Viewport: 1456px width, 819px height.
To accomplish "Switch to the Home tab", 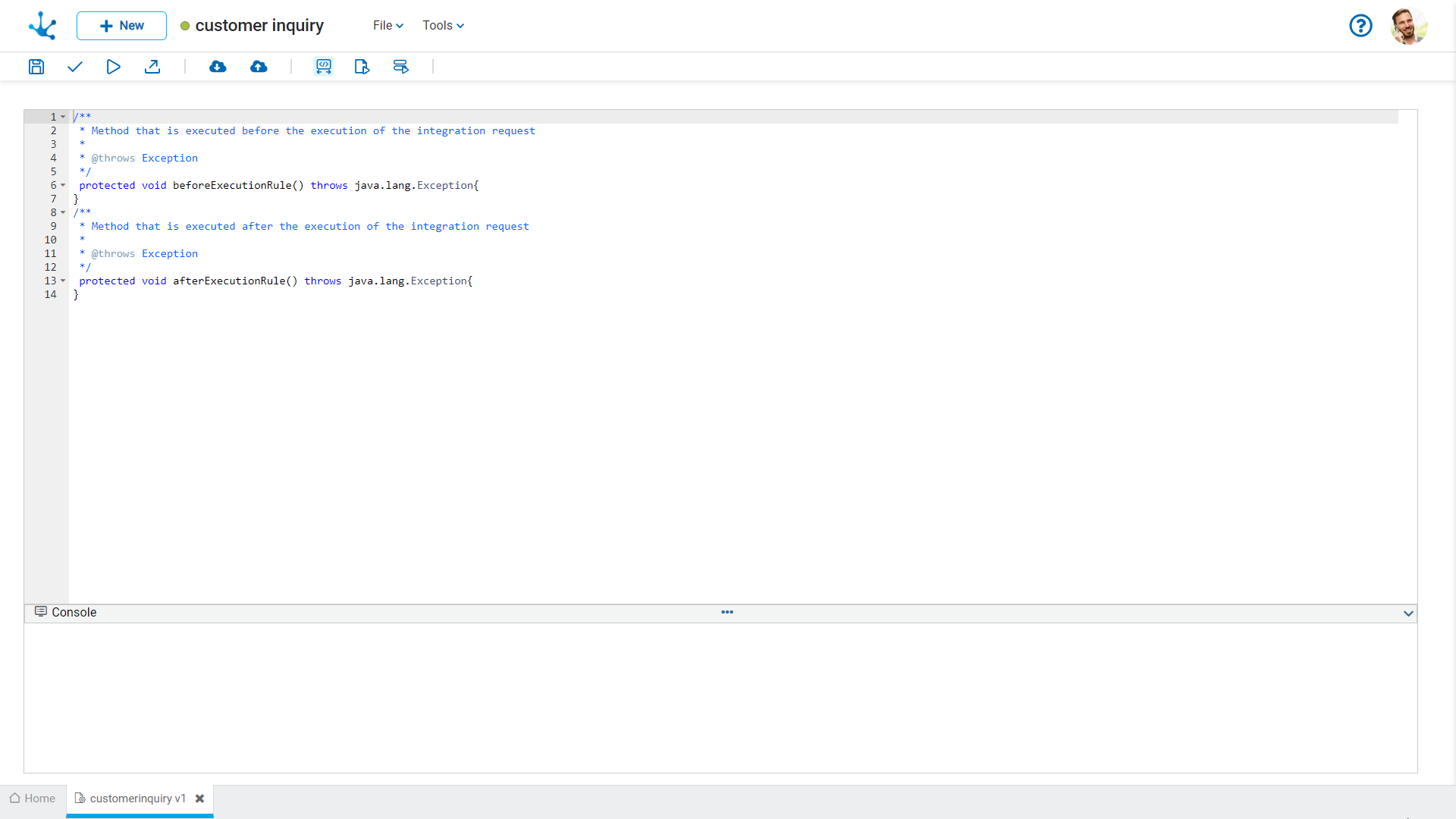I will click(33, 799).
